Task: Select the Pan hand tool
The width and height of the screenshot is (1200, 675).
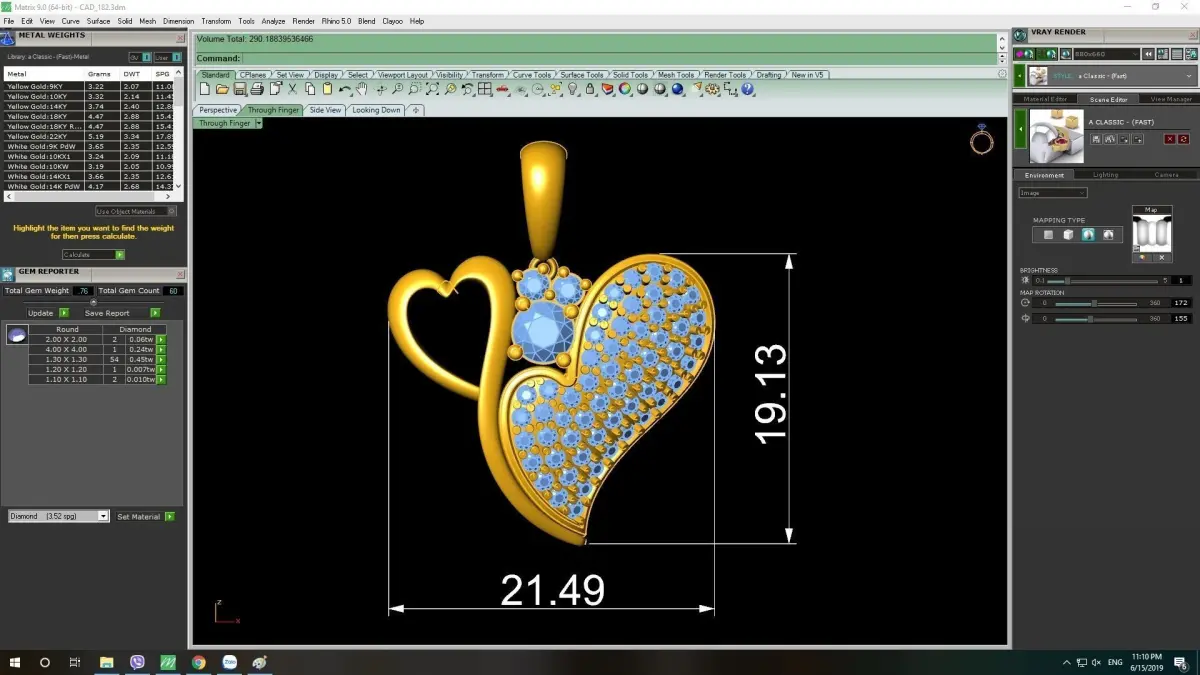Action: tap(362, 90)
